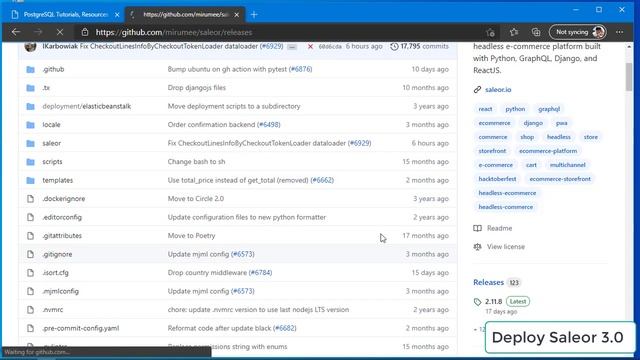Open the .gitignore file link
This screenshot has width=640, height=360.
tap(57, 254)
